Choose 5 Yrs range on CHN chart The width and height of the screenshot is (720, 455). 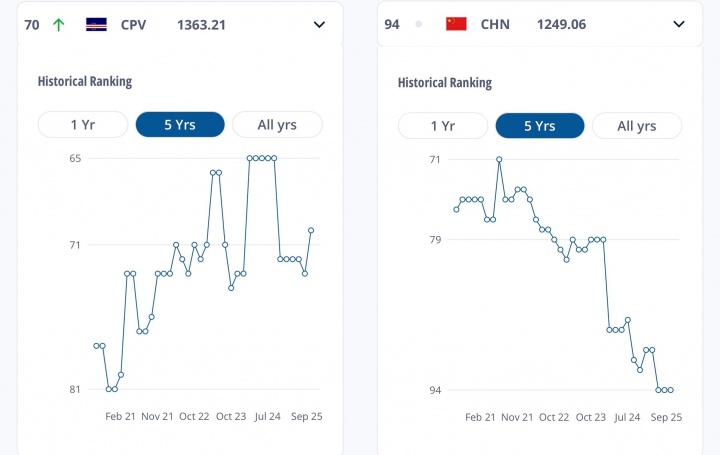click(539, 126)
